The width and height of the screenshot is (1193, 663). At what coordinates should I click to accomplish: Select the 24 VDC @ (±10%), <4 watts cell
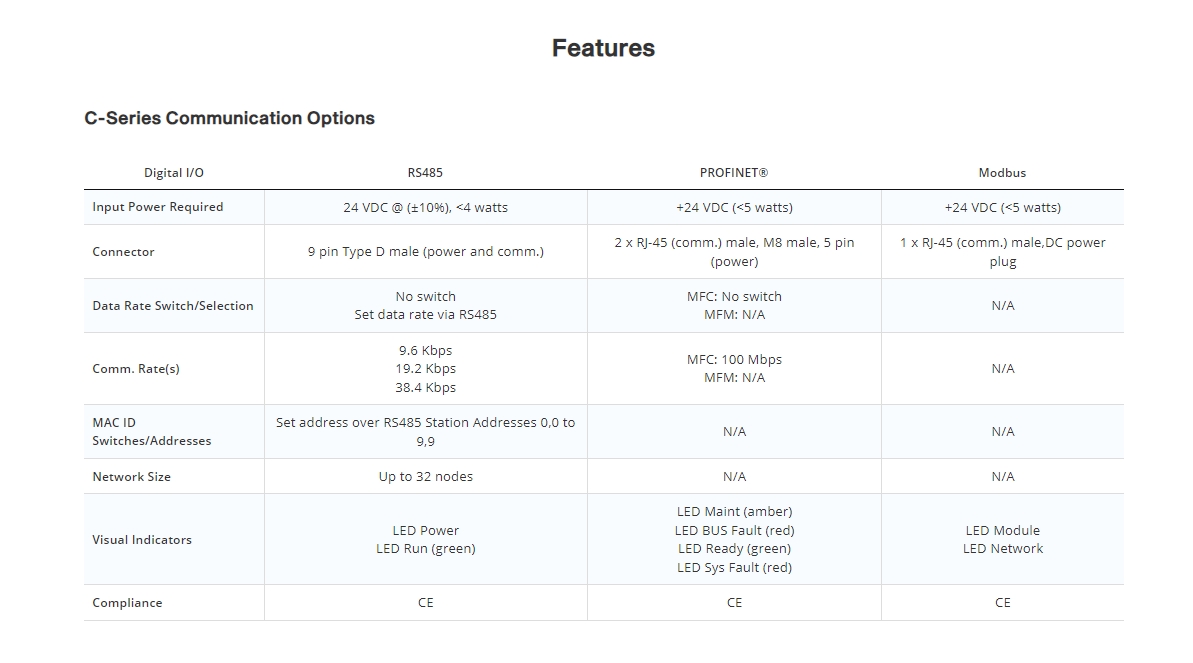pos(425,208)
